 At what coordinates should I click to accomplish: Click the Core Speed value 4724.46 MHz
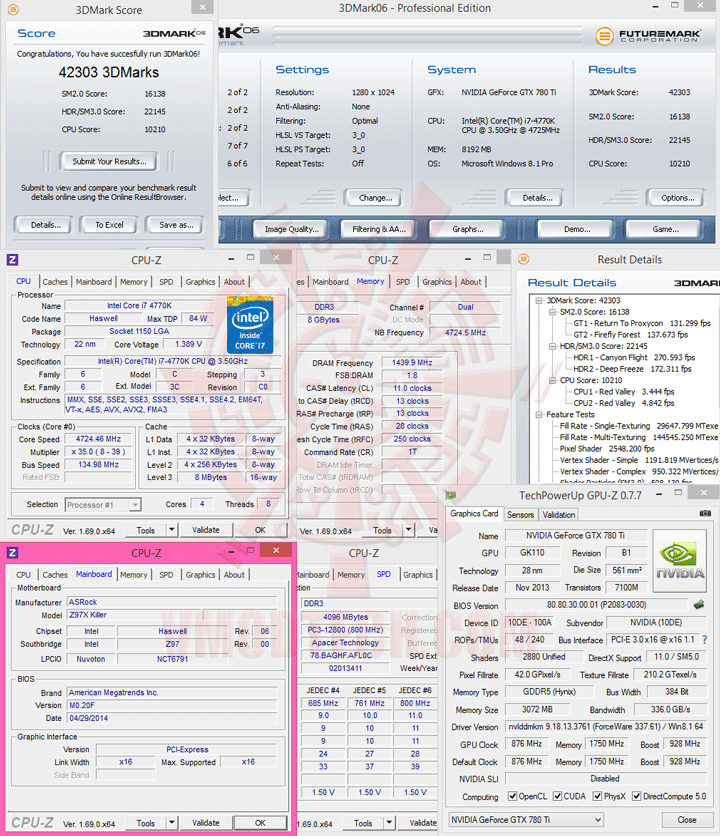coord(98,439)
